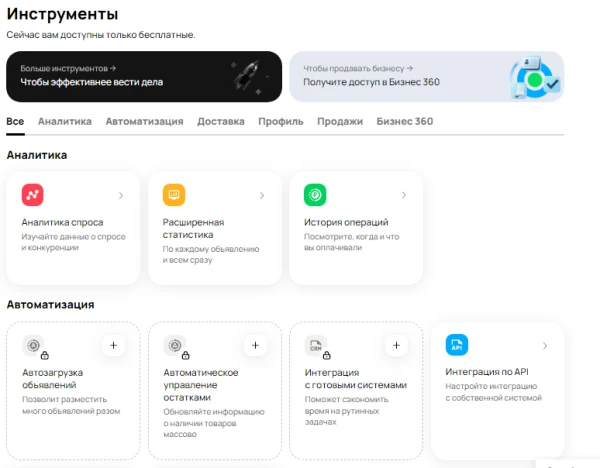Open Аналитика спроса via chevron arrow
This screenshot has height=468, width=600.
click(121, 195)
